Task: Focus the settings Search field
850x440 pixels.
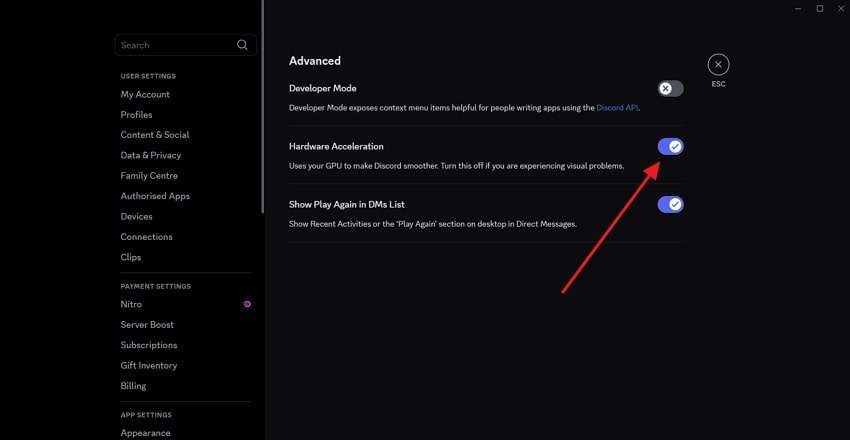Action: 185,45
